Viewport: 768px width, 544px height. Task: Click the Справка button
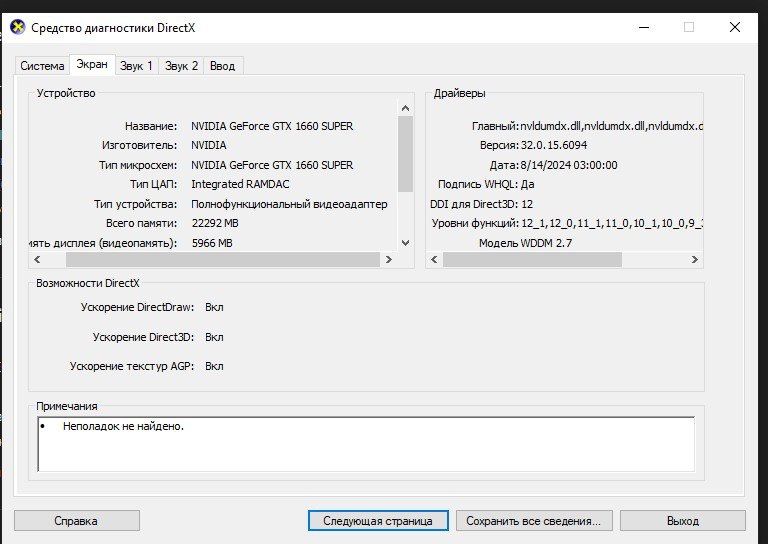point(76,520)
